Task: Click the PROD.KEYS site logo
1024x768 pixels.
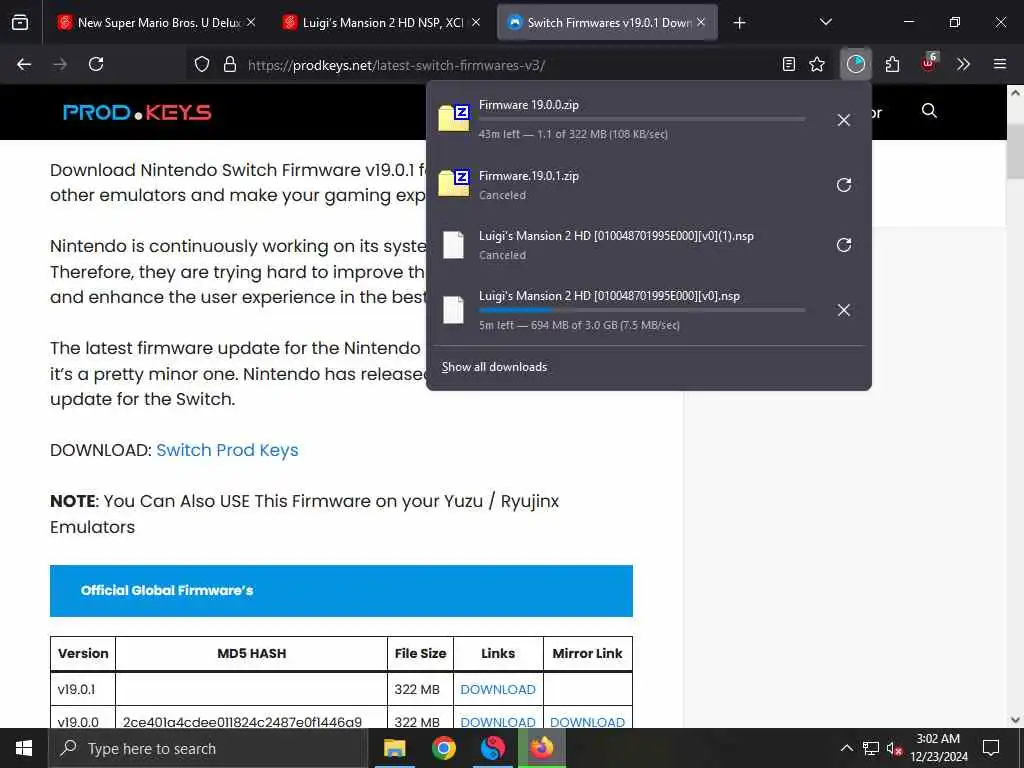Action: [137, 112]
